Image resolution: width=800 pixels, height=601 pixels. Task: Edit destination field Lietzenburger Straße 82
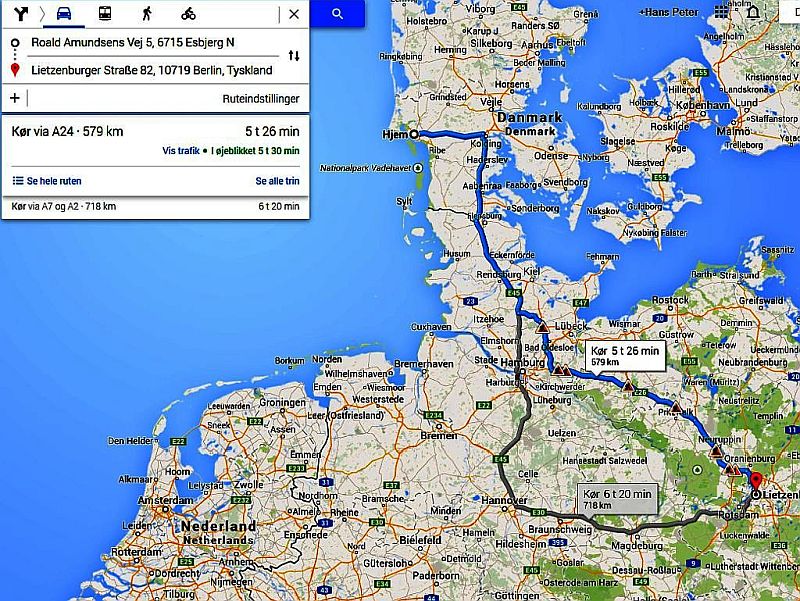(x=152, y=70)
